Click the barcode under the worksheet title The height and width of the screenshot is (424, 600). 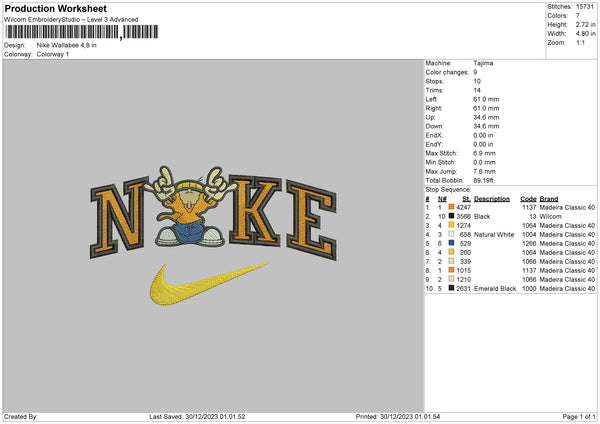click(82, 32)
